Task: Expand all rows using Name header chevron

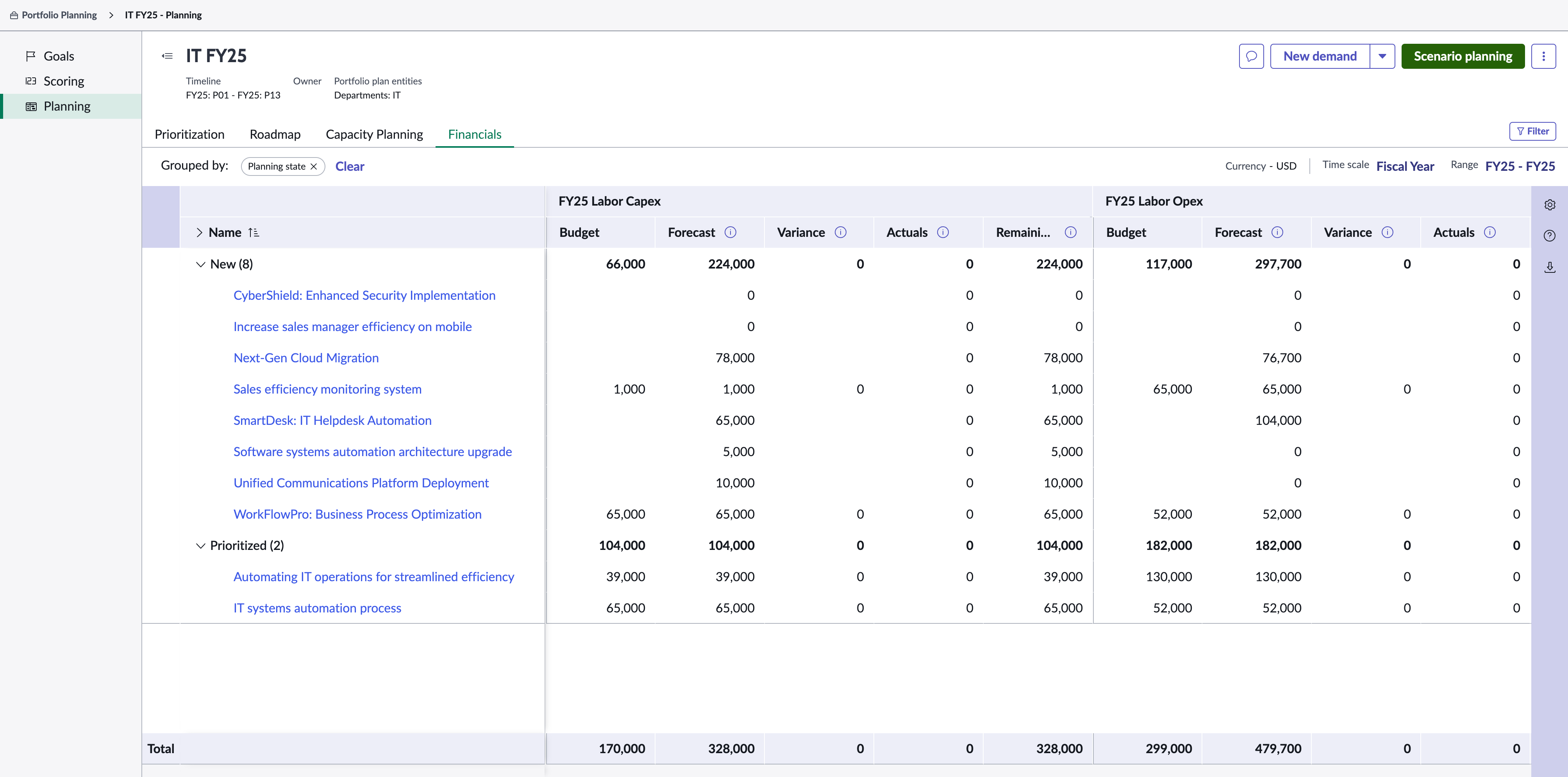Action: (x=199, y=233)
